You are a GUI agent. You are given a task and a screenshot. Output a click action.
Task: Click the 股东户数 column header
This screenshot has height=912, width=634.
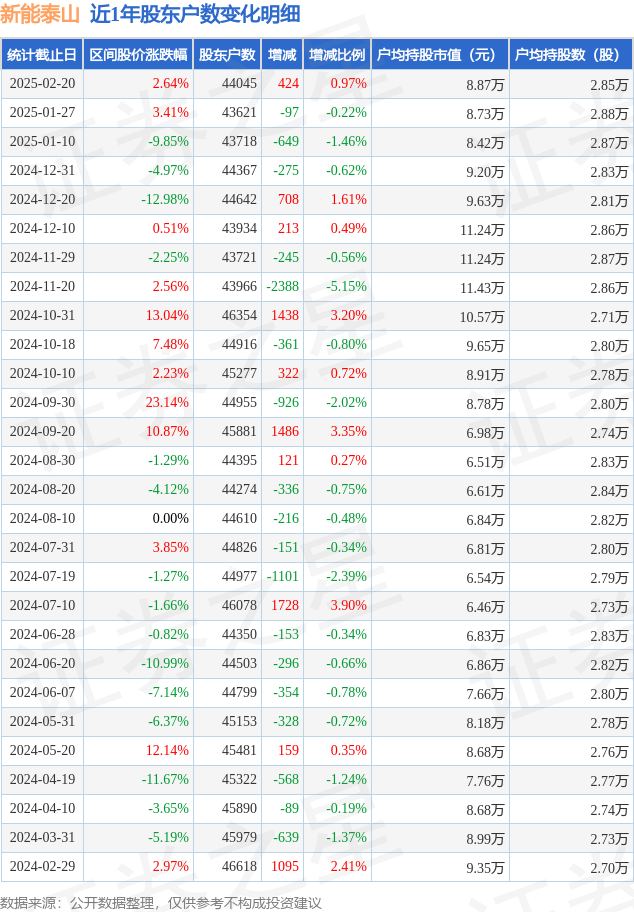pos(227,55)
